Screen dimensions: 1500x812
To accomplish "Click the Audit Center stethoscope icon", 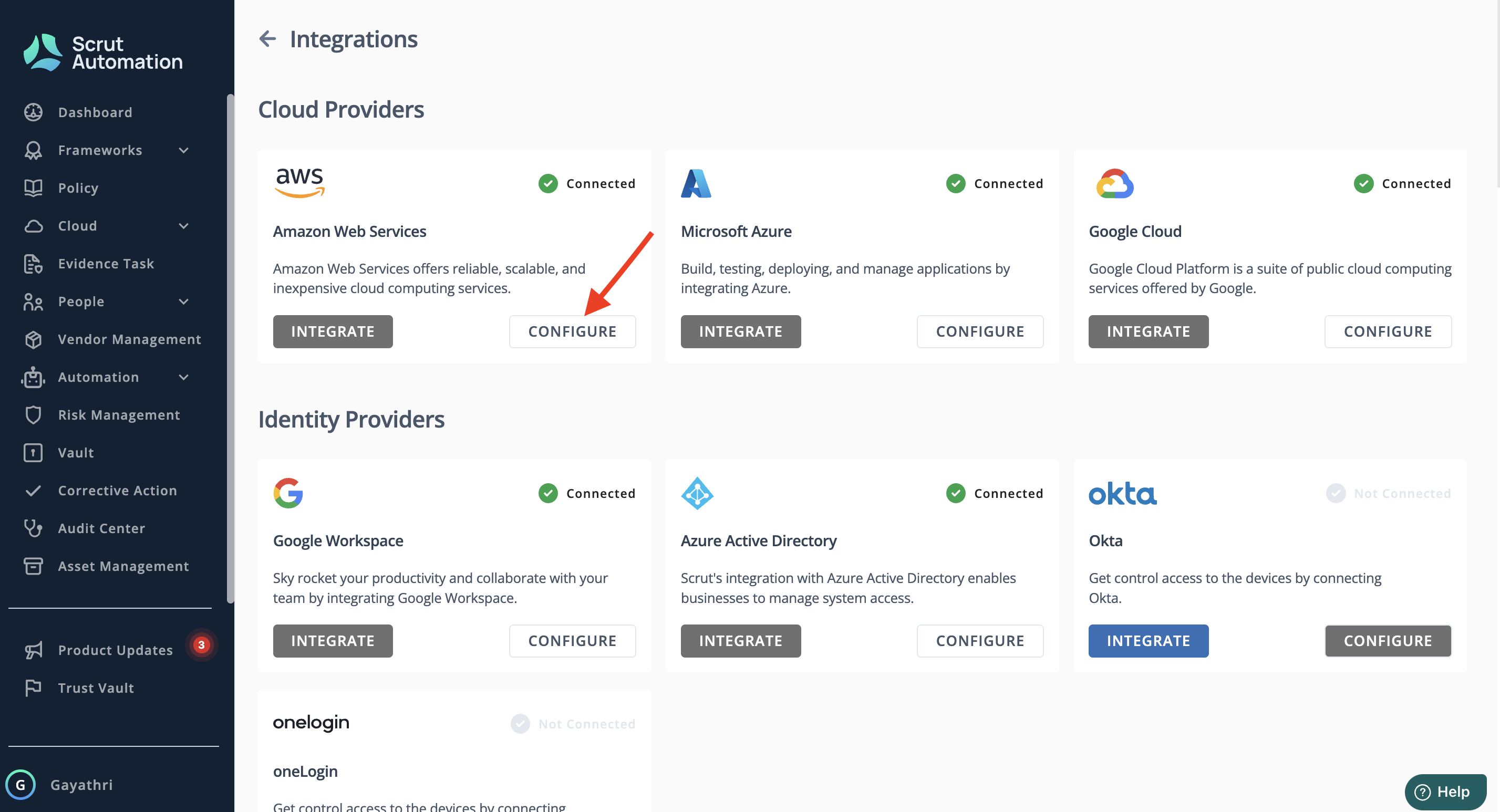I will click(33, 528).
